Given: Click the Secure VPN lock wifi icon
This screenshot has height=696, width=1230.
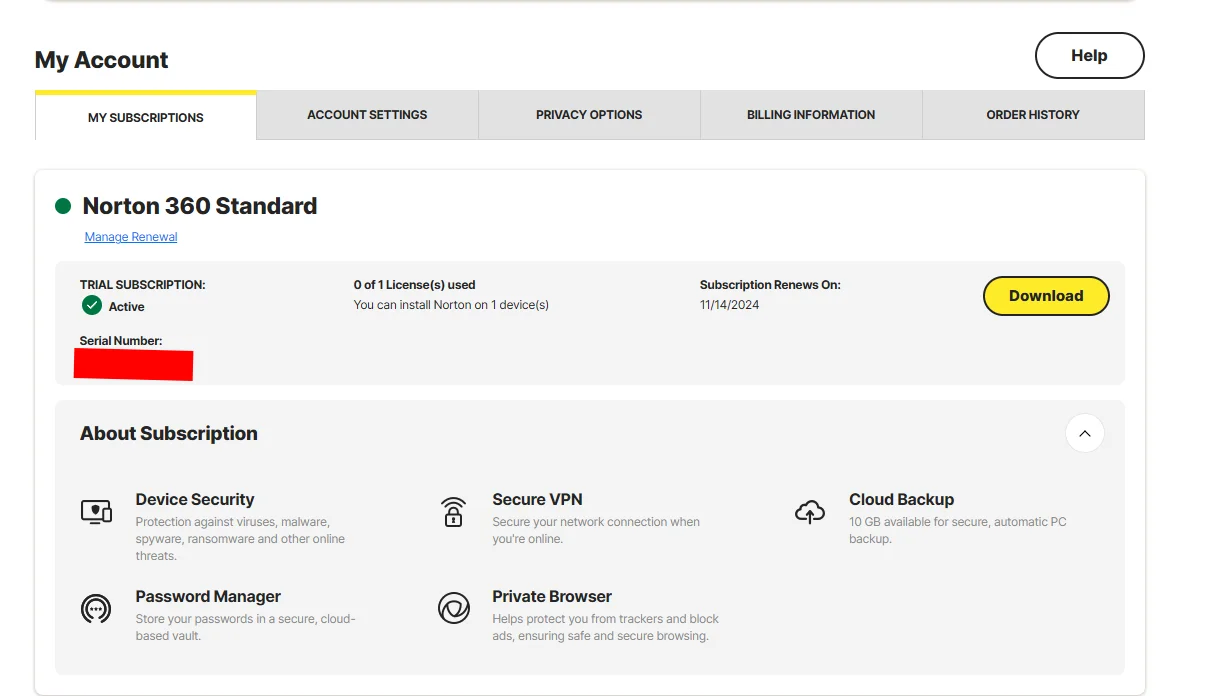Looking at the screenshot, I should 453,511.
